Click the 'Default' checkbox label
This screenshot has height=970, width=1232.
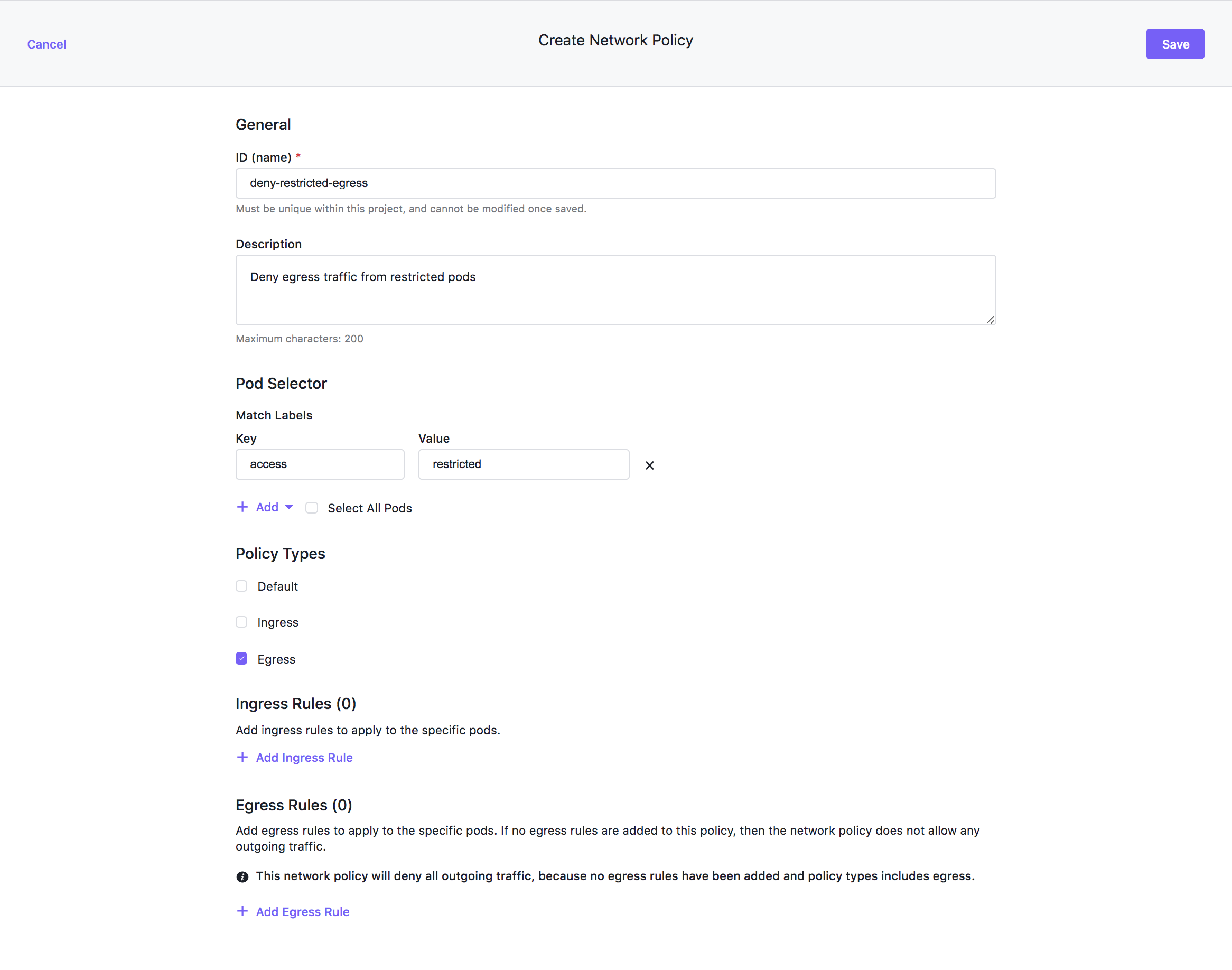tap(278, 586)
